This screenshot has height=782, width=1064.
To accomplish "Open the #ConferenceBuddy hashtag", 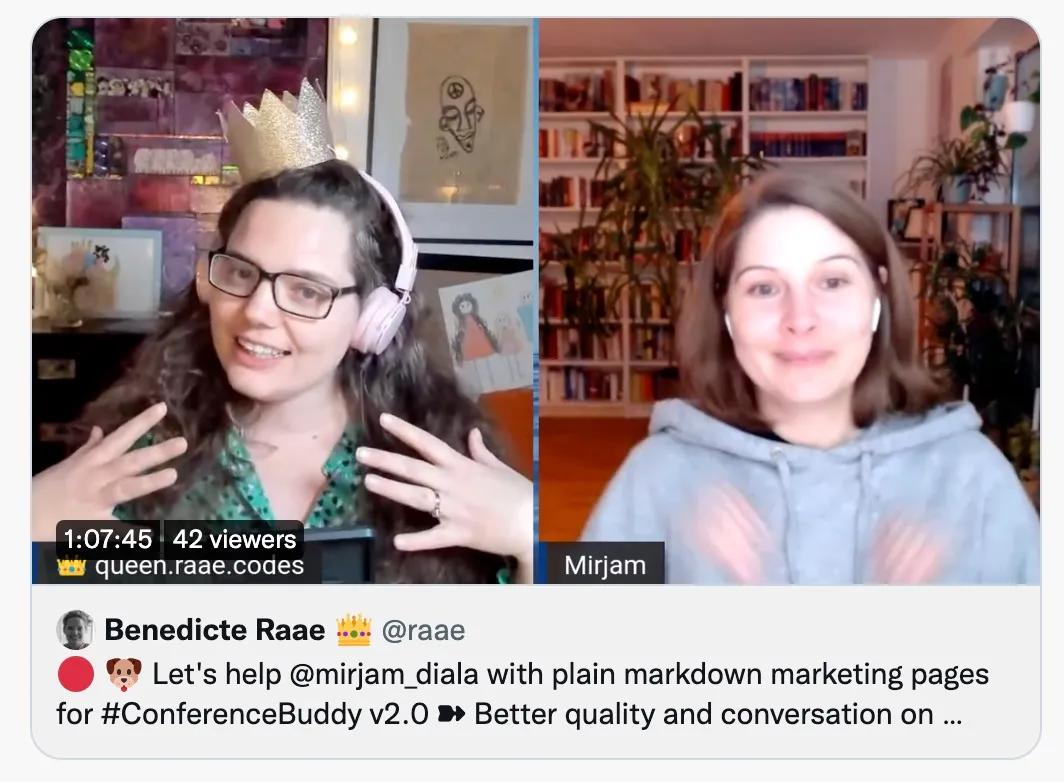I will (231, 714).
